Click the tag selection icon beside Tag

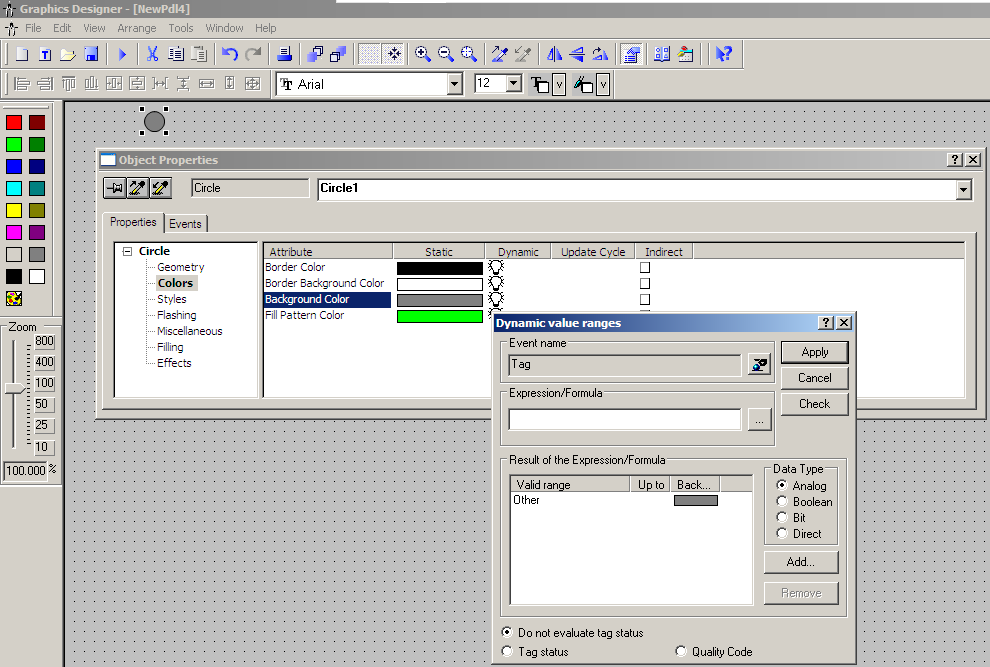click(759, 365)
